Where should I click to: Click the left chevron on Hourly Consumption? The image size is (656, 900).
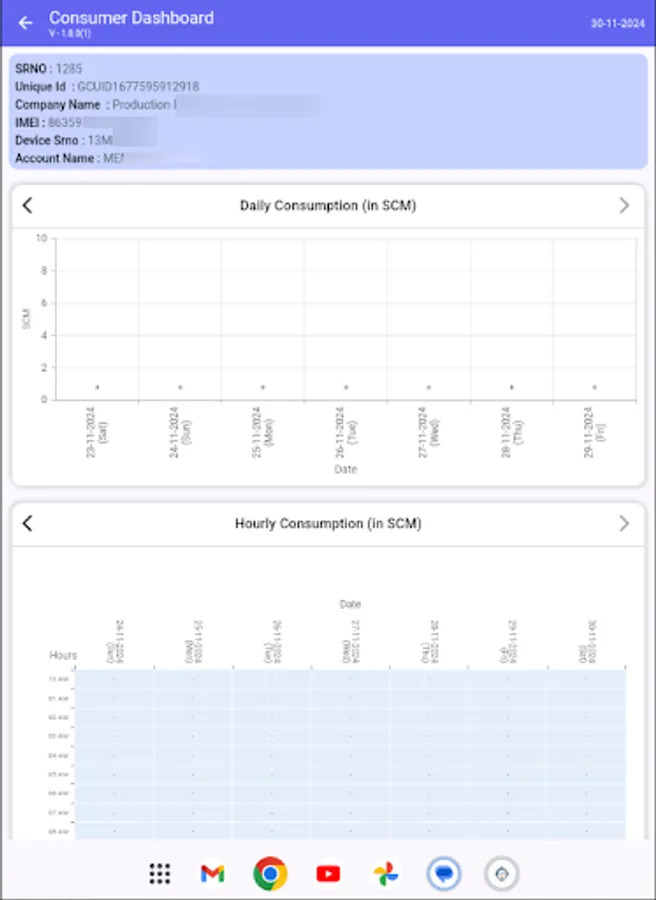pos(27,523)
